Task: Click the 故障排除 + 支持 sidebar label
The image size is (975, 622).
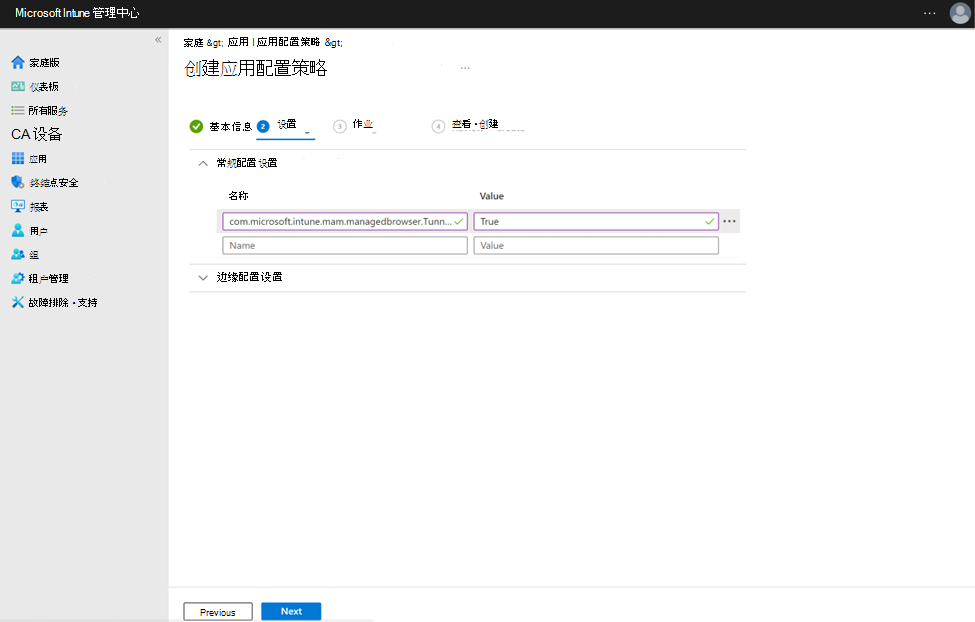Action: [63, 302]
